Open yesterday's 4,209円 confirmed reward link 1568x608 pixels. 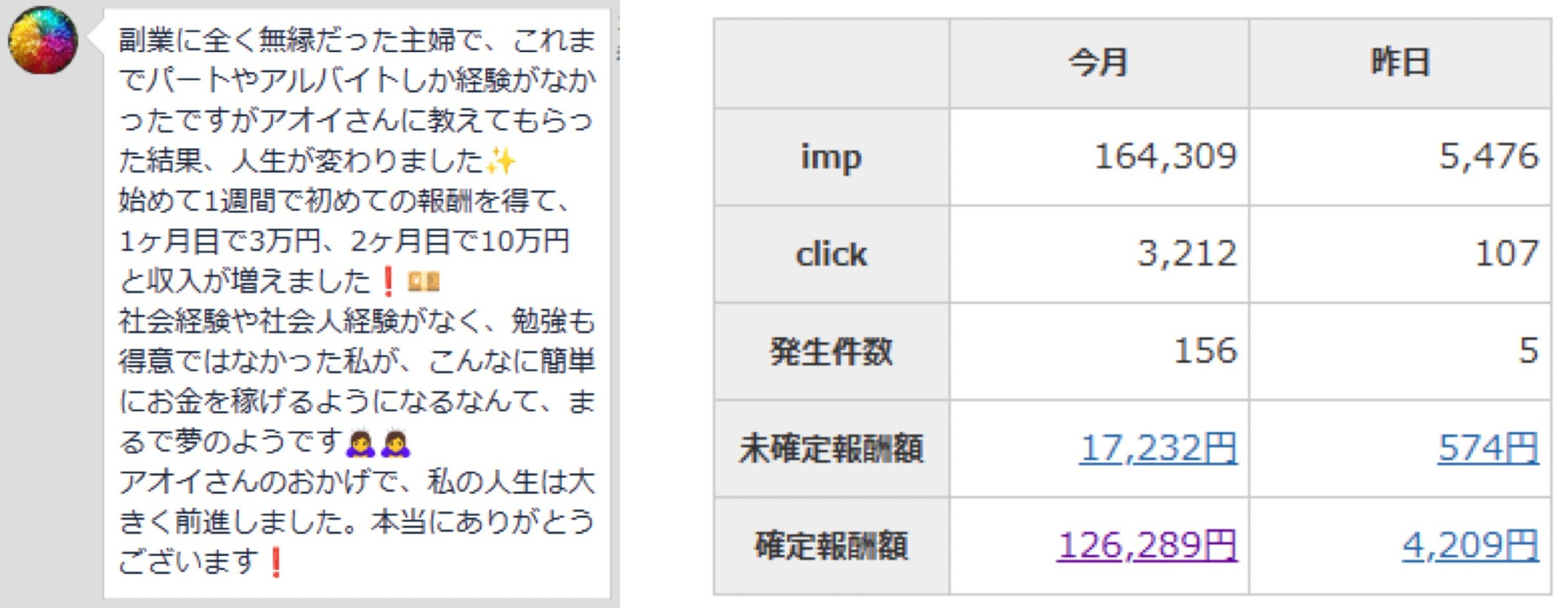coord(1470,546)
